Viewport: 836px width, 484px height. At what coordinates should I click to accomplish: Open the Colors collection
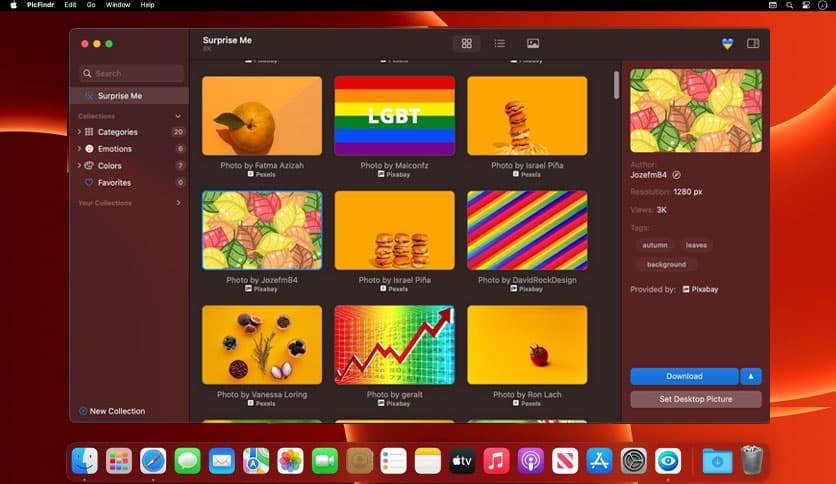point(109,166)
